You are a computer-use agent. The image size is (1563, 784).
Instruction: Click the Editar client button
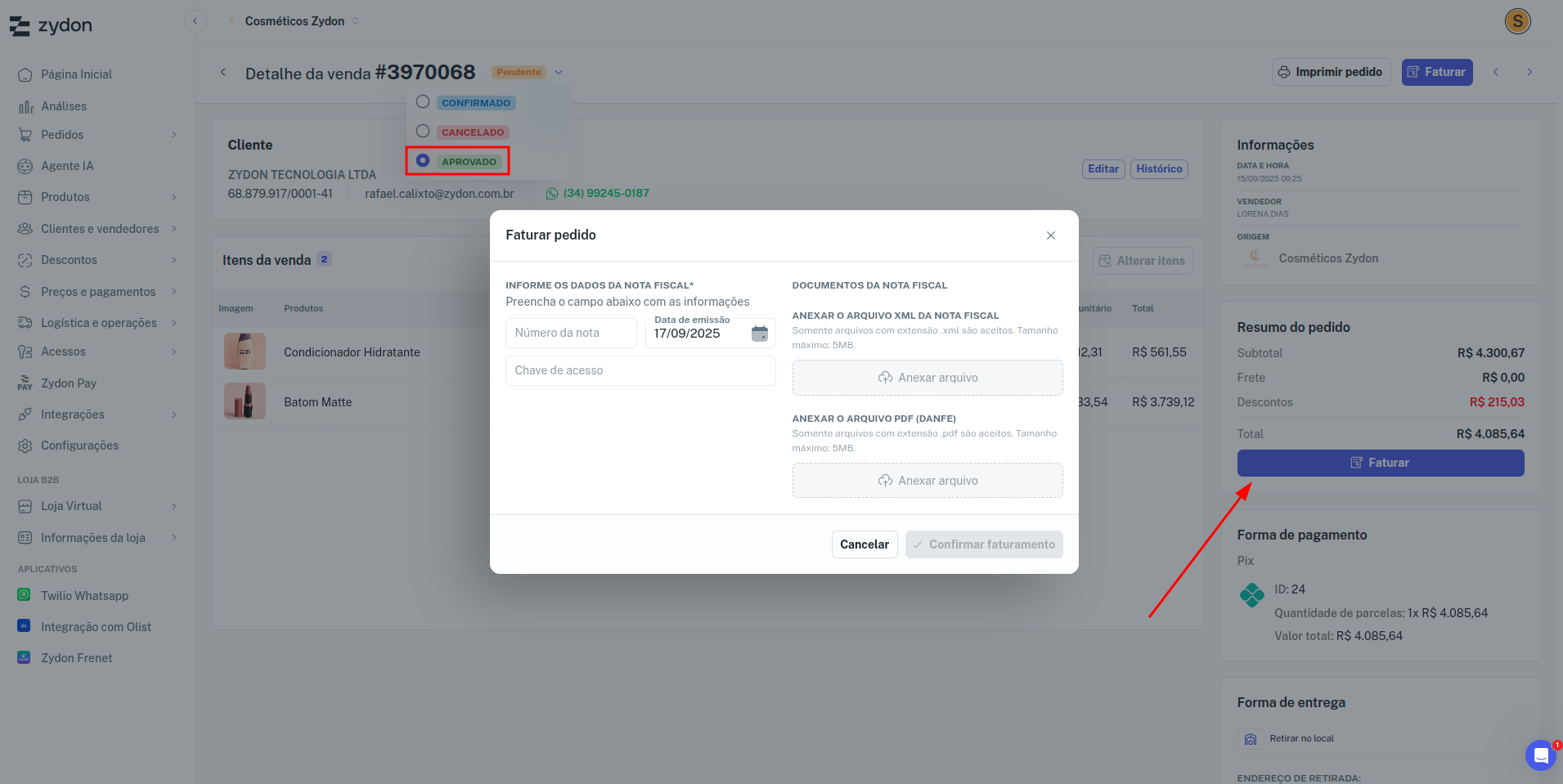pos(1103,169)
